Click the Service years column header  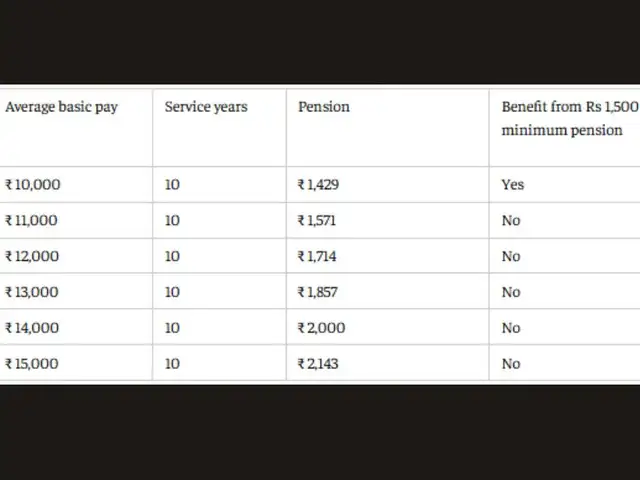coord(206,107)
